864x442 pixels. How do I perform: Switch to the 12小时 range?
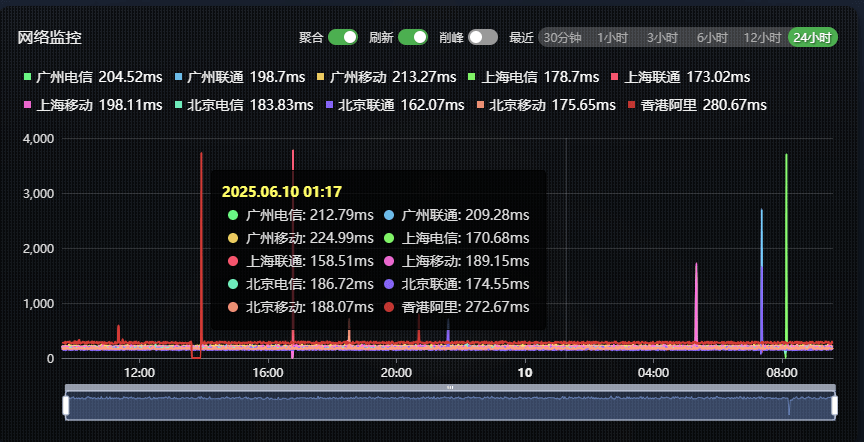pos(762,38)
